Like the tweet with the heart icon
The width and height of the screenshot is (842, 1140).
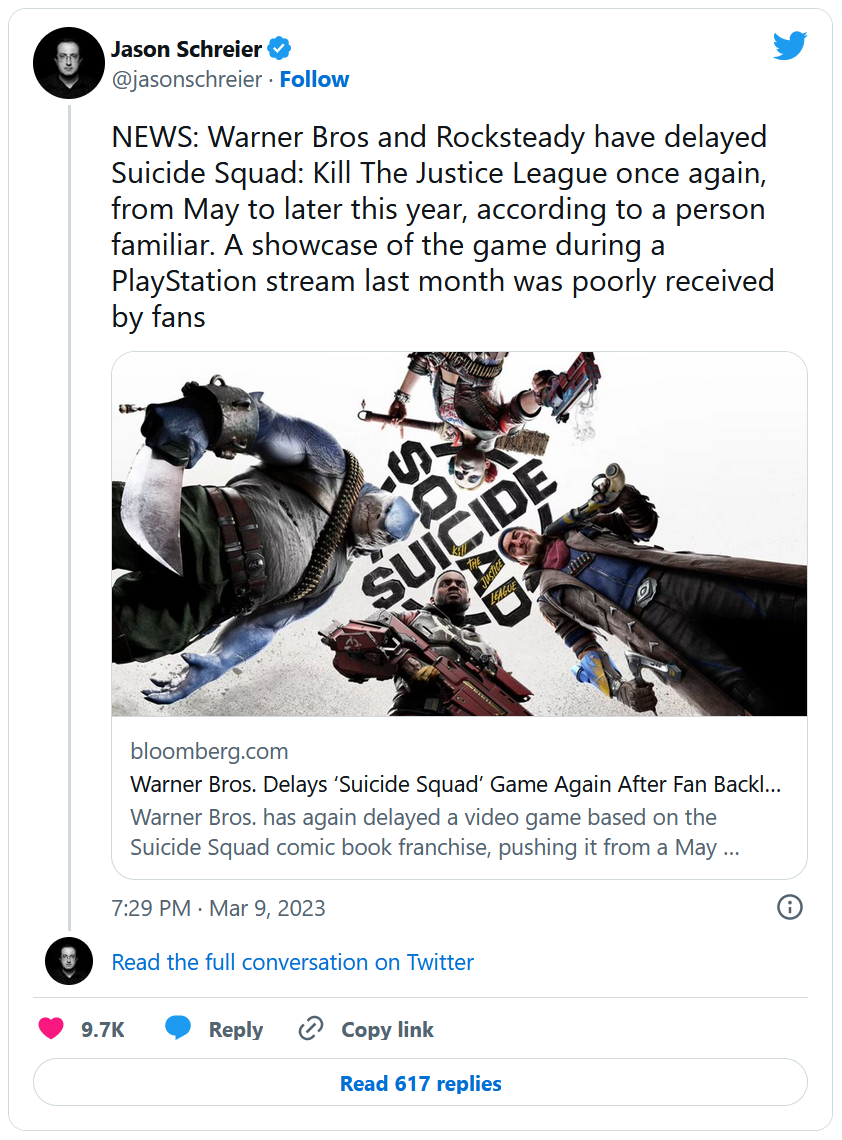coord(51,1029)
